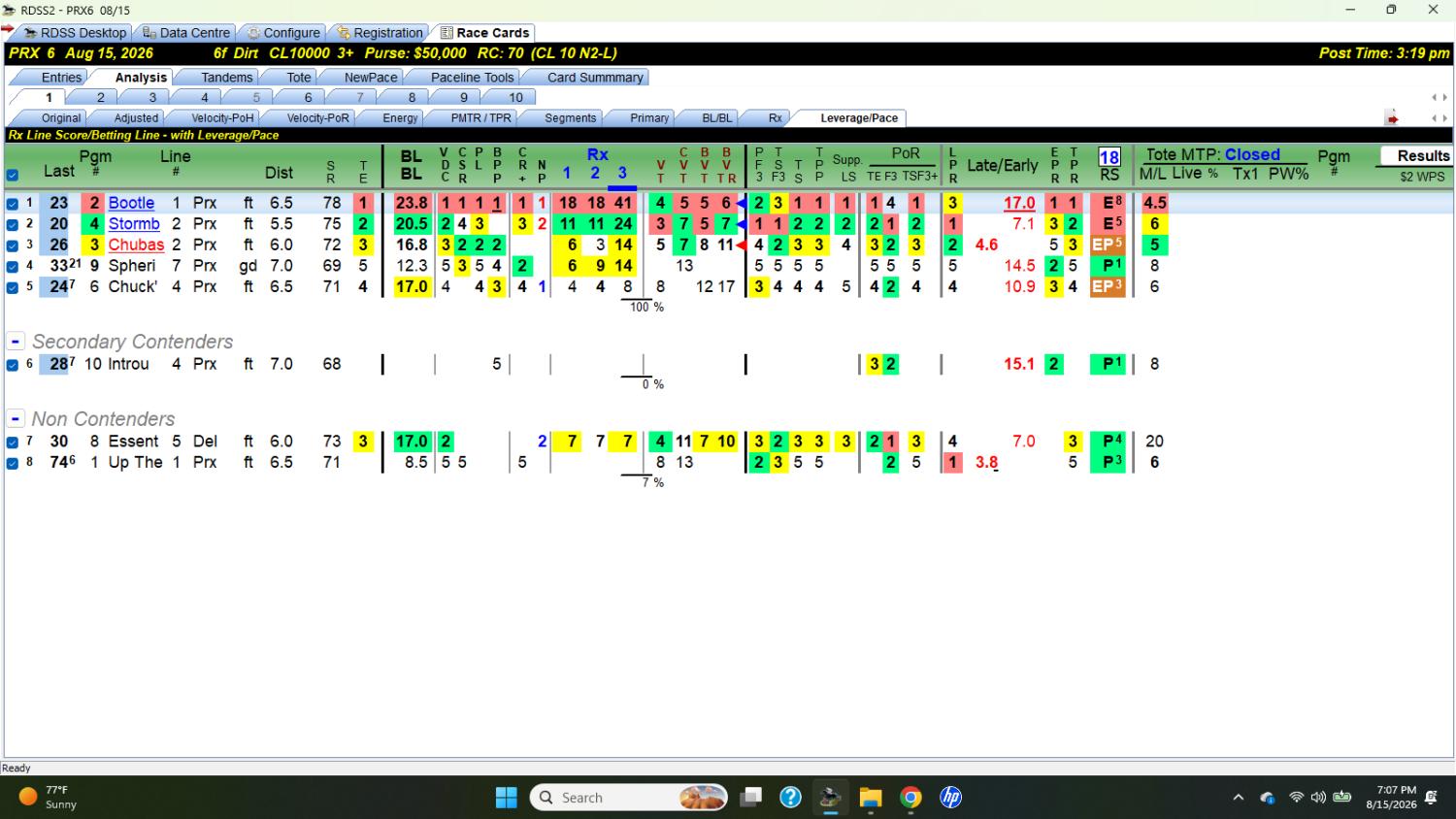1456x819 pixels.
Task: Open the Energy sub-tab
Action: pyautogui.click(x=400, y=117)
